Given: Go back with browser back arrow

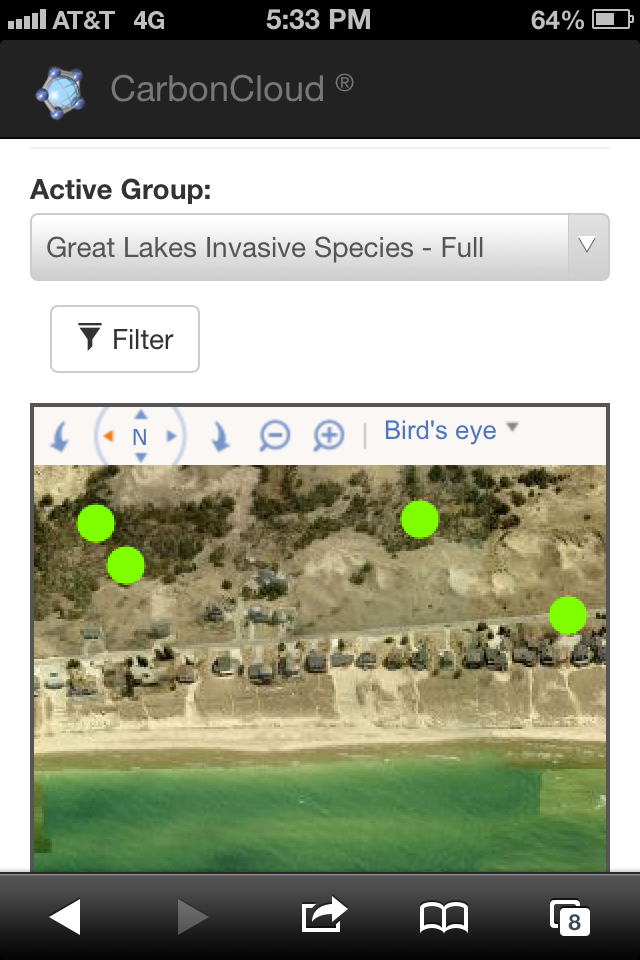Looking at the screenshot, I should tap(65, 916).
